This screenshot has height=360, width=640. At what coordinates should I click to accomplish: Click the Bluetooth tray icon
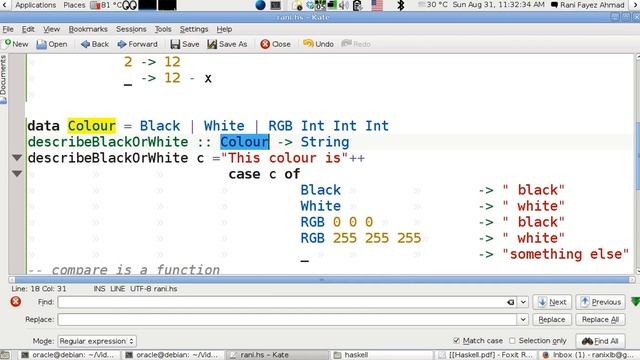(x=401, y=5)
